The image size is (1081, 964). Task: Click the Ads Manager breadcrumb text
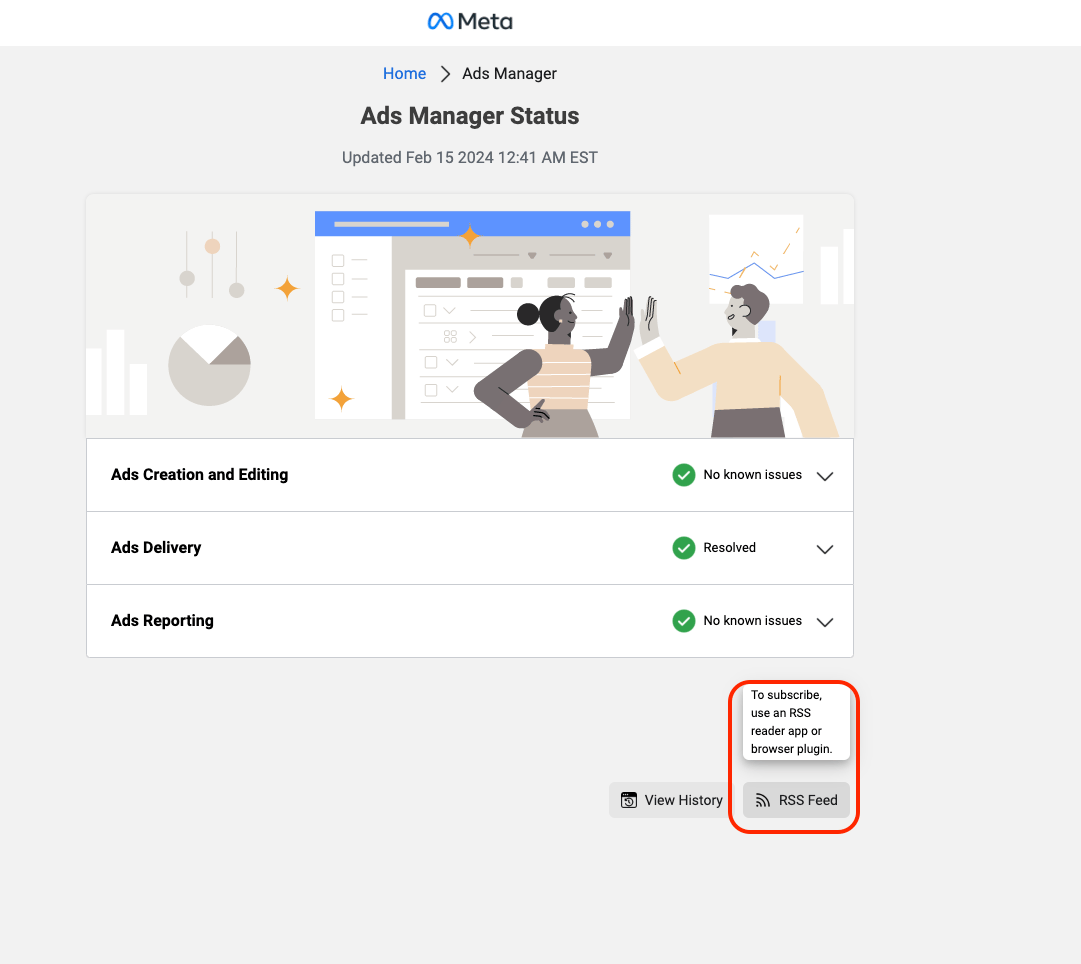509,73
